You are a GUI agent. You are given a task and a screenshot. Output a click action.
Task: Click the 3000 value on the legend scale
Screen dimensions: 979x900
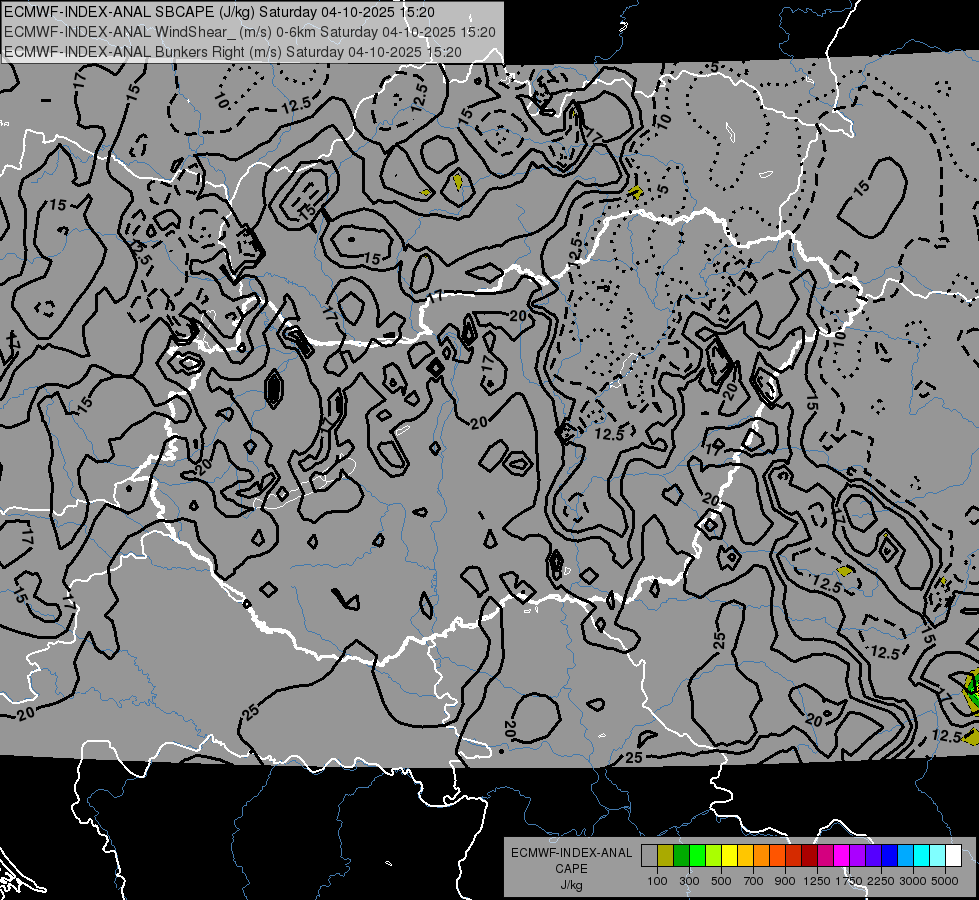[913, 881]
